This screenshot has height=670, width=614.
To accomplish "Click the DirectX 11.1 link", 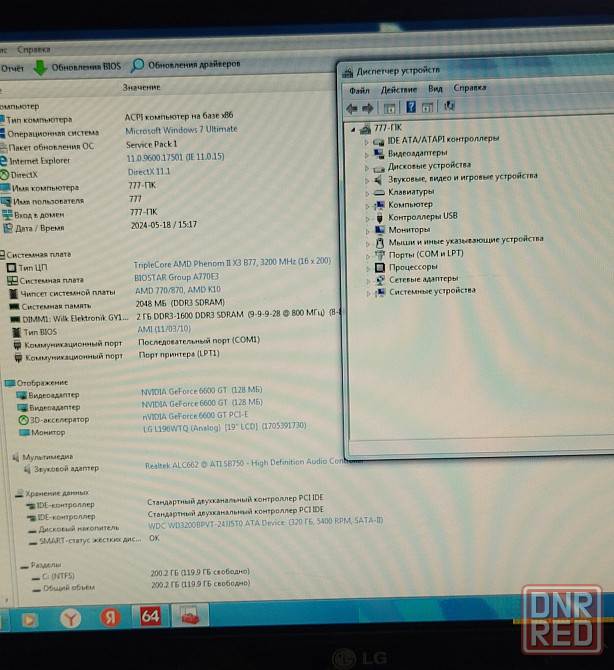I will pos(149,172).
